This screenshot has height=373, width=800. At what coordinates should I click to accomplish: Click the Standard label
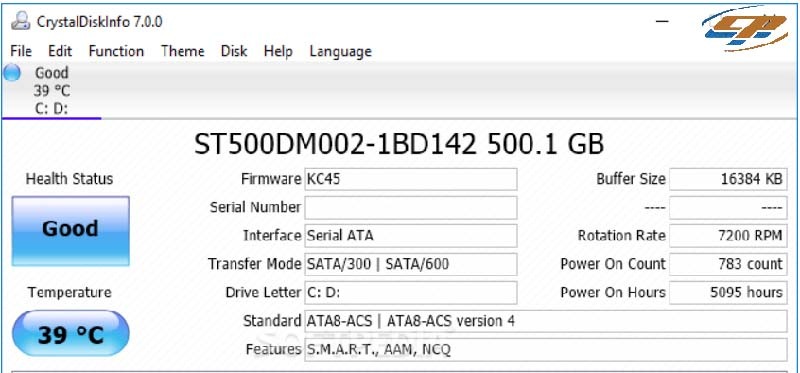(x=272, y=321)
